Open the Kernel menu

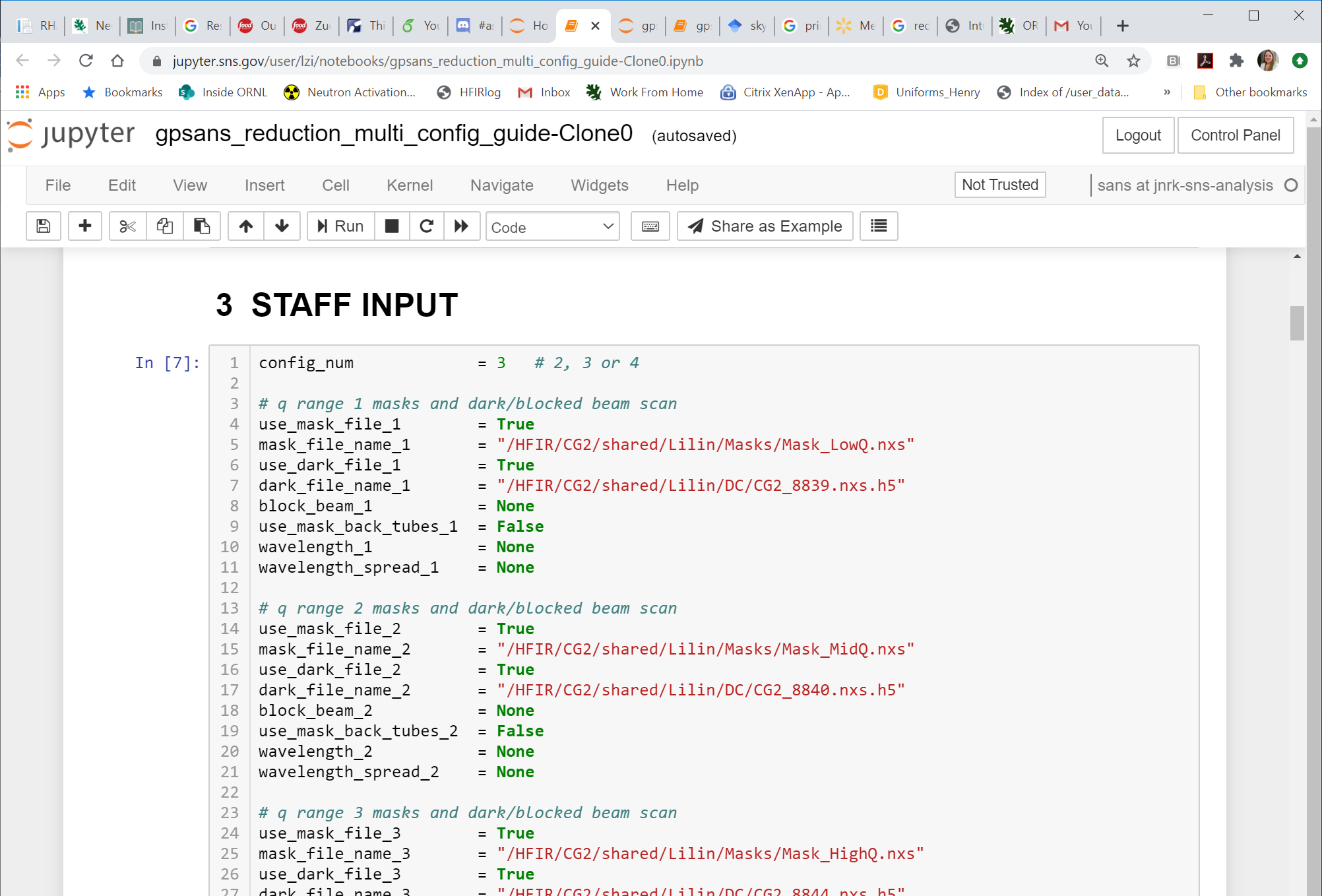click(x=409, y=185)
